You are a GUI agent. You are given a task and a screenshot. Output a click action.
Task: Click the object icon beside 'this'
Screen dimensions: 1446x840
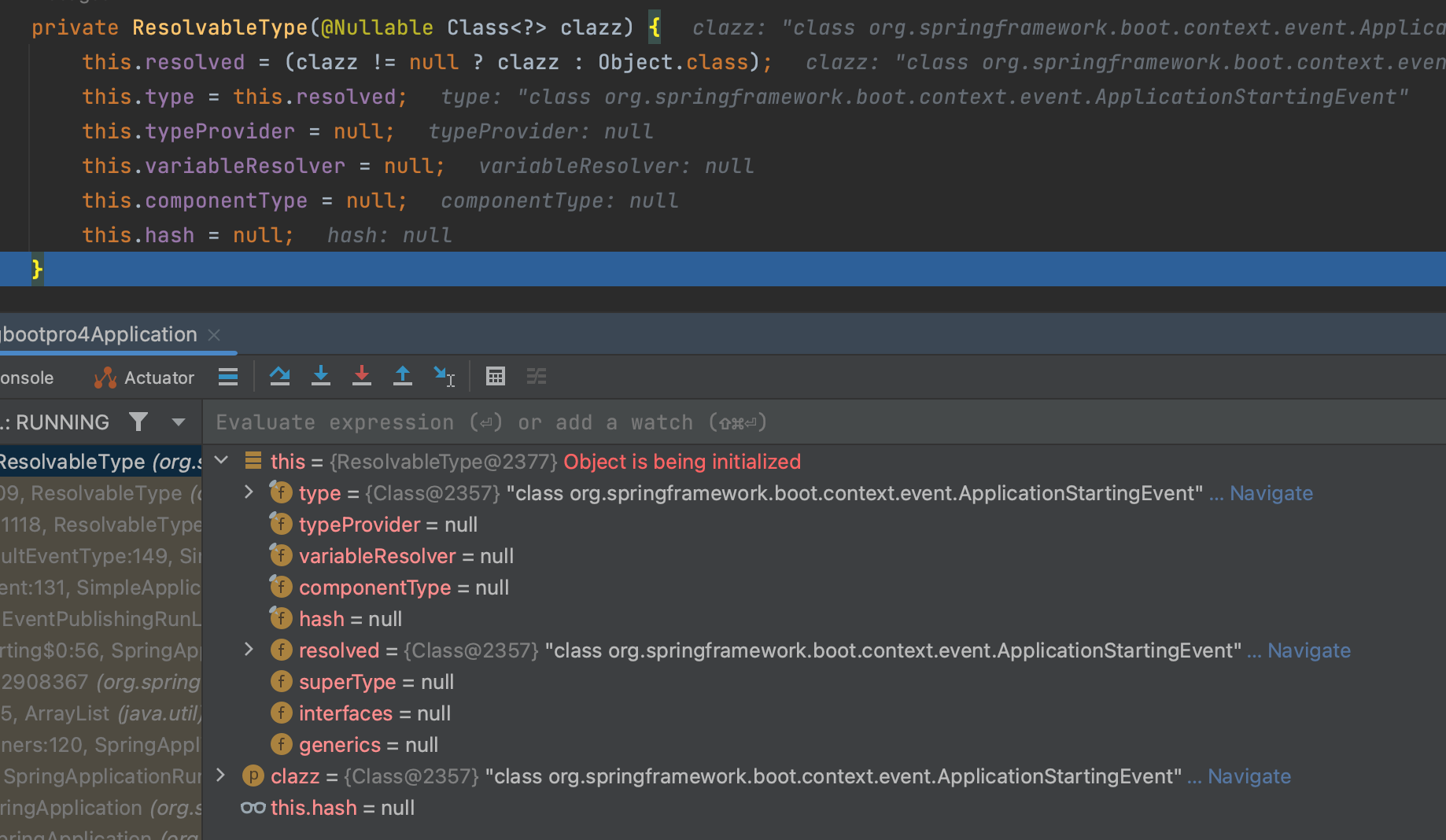point(253,461)
